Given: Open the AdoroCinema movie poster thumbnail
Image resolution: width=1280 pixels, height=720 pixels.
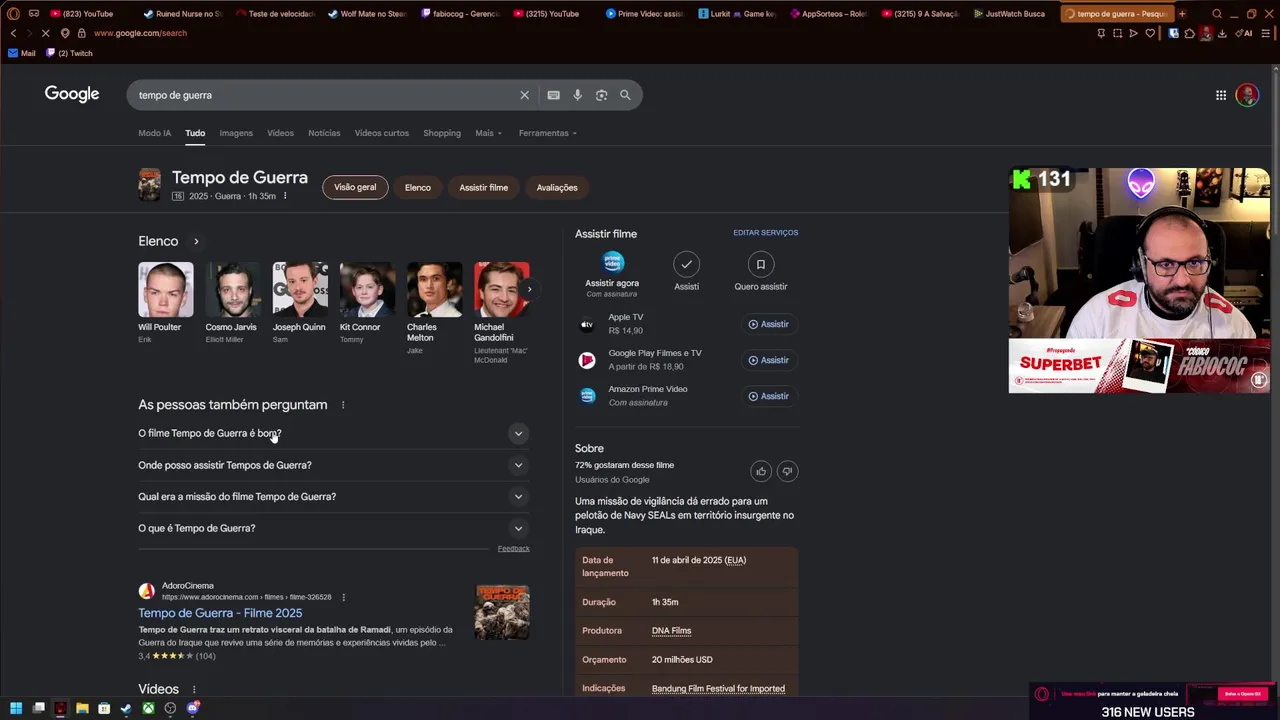Looking at the screenshot, I should (502, 612).
